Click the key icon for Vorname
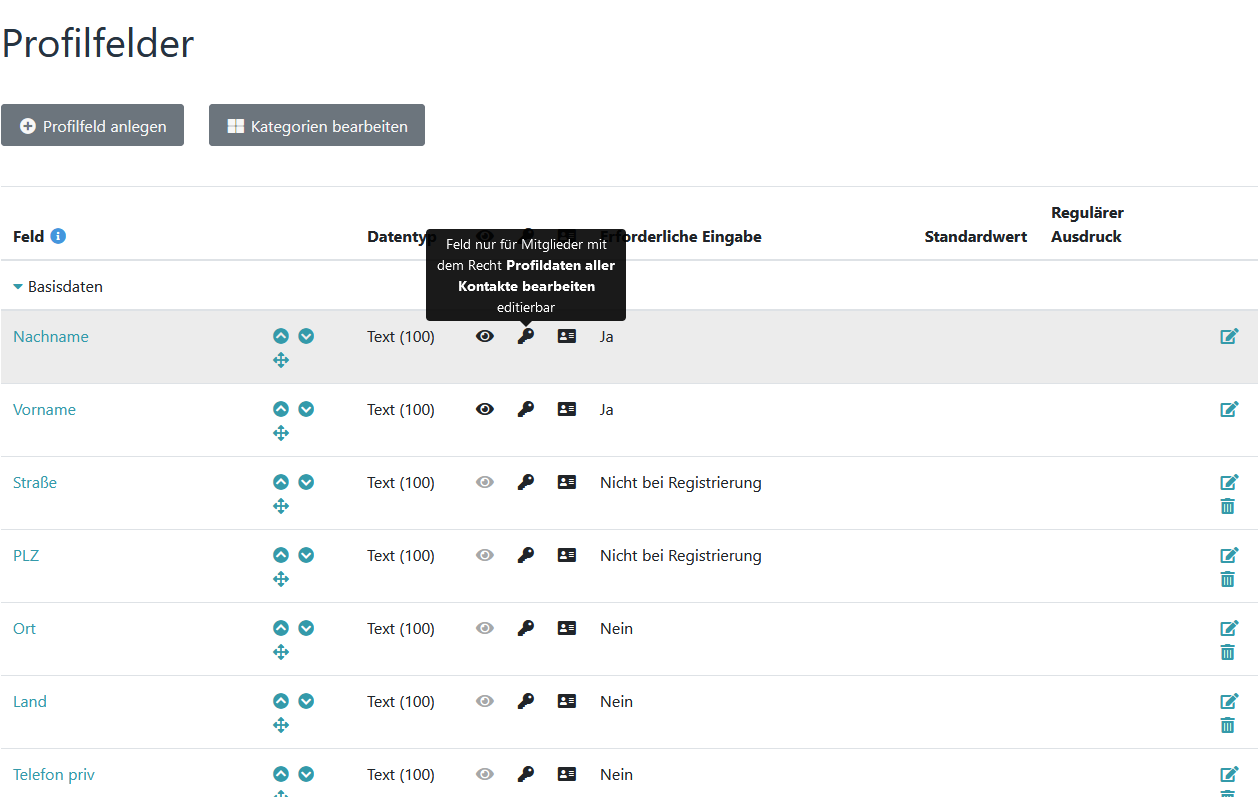This screenshot has width=1258, height=797. coord(526,409)
